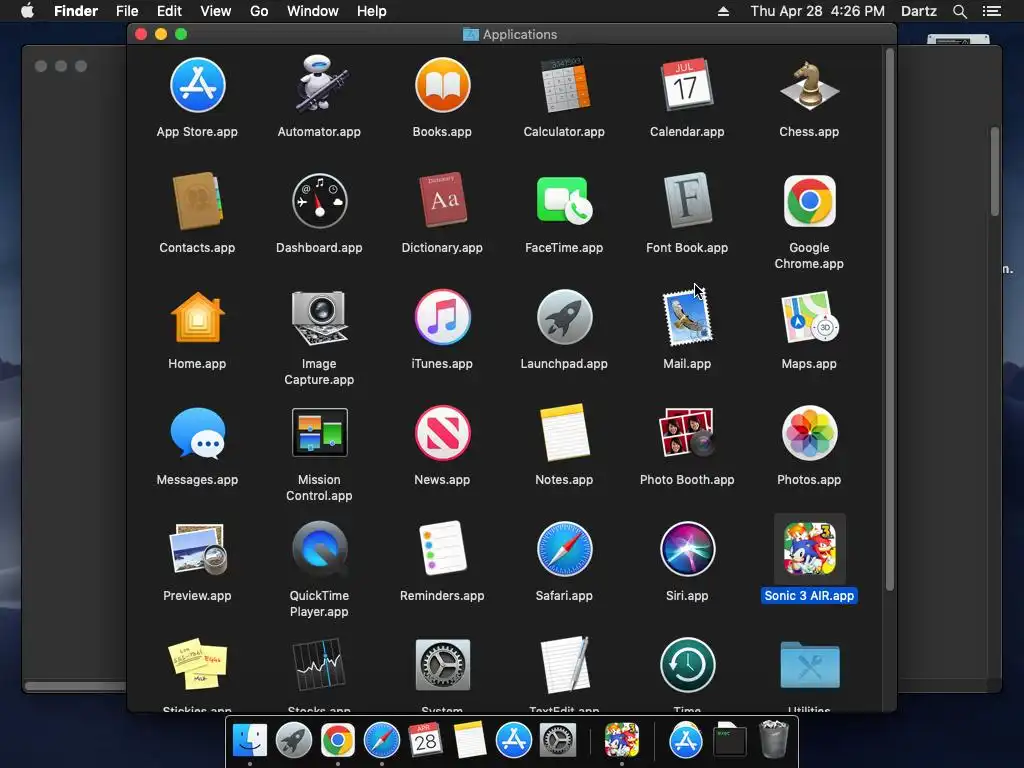Select the Home.app house icon
Screen dimensions: 1024x768
pos(197,317)
